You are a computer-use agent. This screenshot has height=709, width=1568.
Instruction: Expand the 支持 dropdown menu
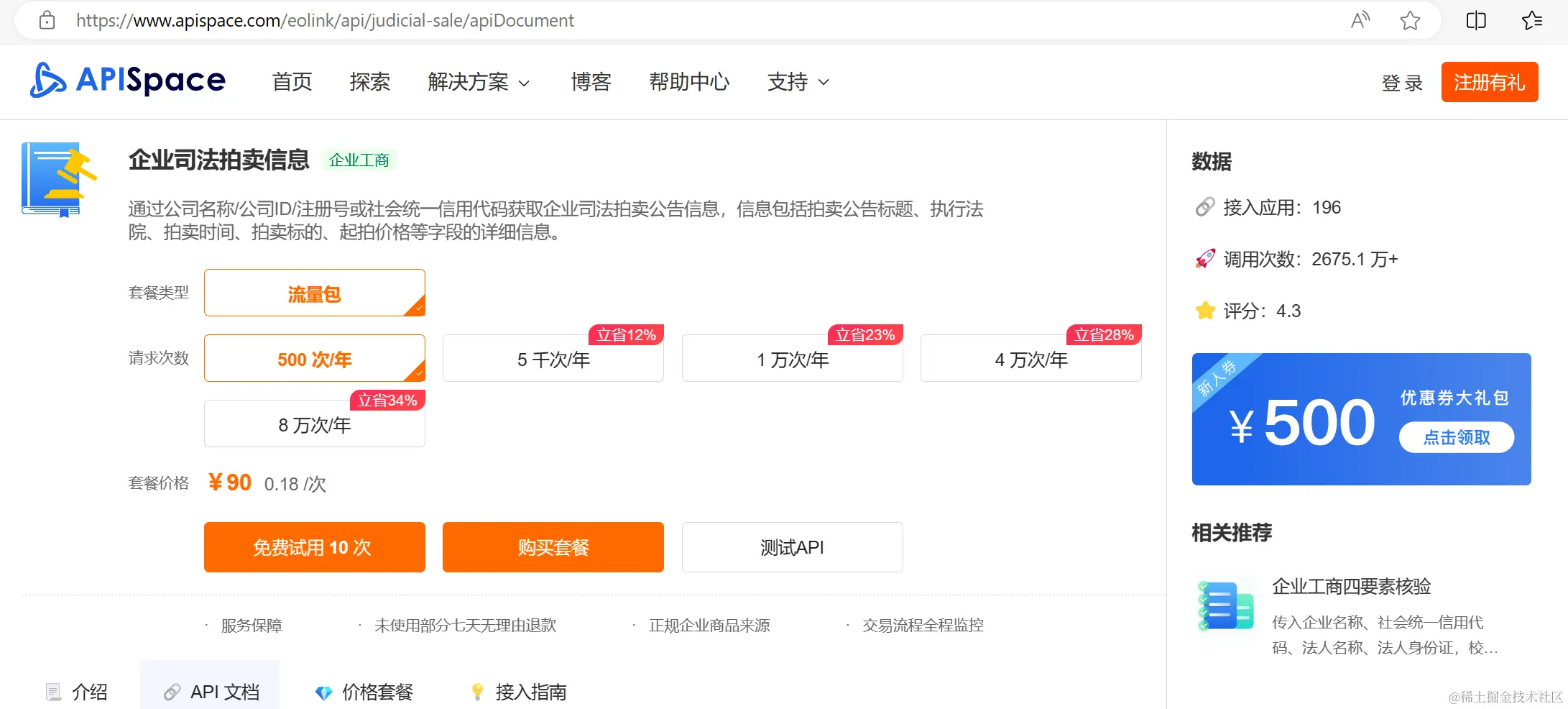pos(798,82)
